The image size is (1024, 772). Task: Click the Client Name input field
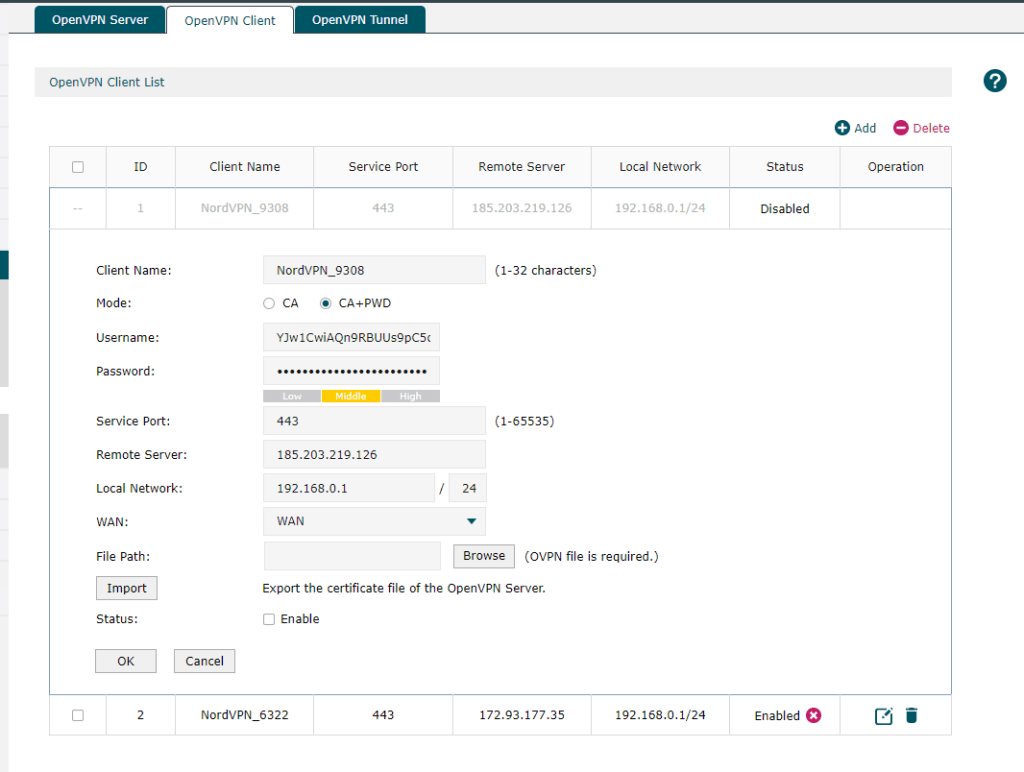click(374, 270)
